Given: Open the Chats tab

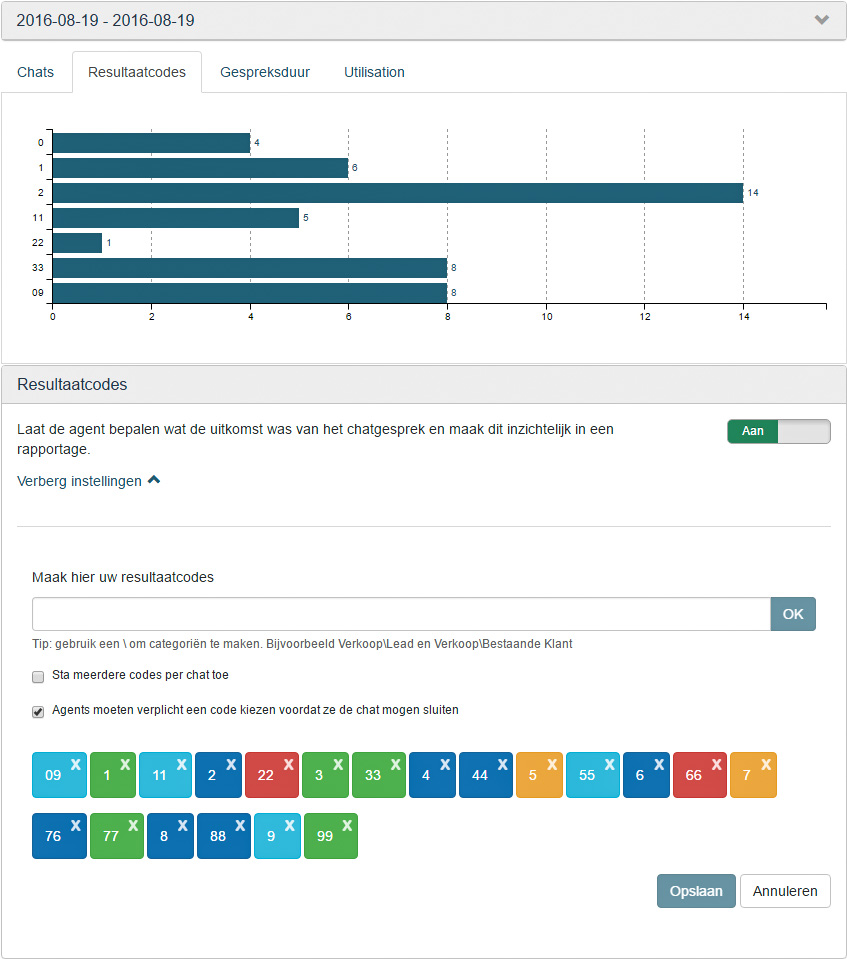Looking at the screenshot, I should (35, 71).
